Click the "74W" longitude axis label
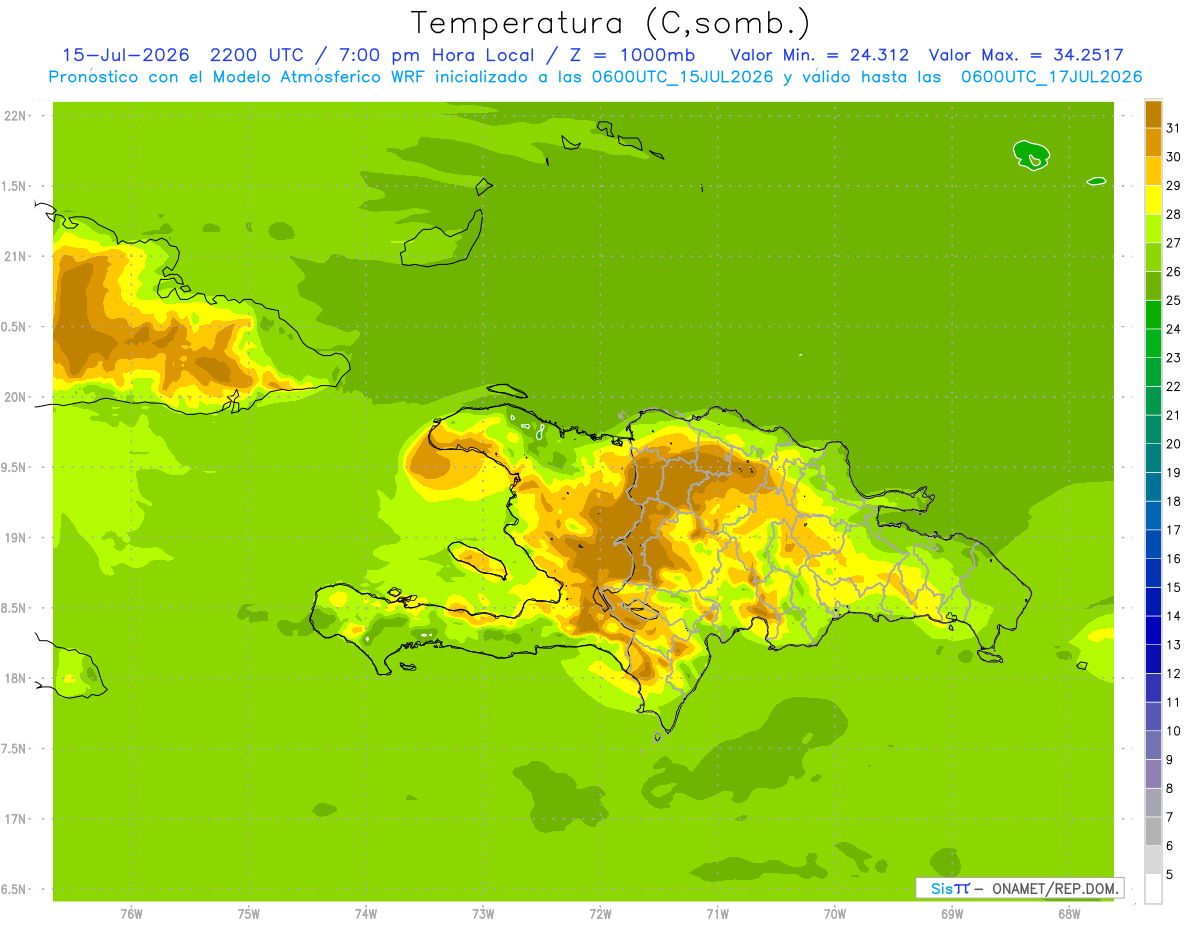Viewport: 1200px width, 927px height. [x=366, y=914]
